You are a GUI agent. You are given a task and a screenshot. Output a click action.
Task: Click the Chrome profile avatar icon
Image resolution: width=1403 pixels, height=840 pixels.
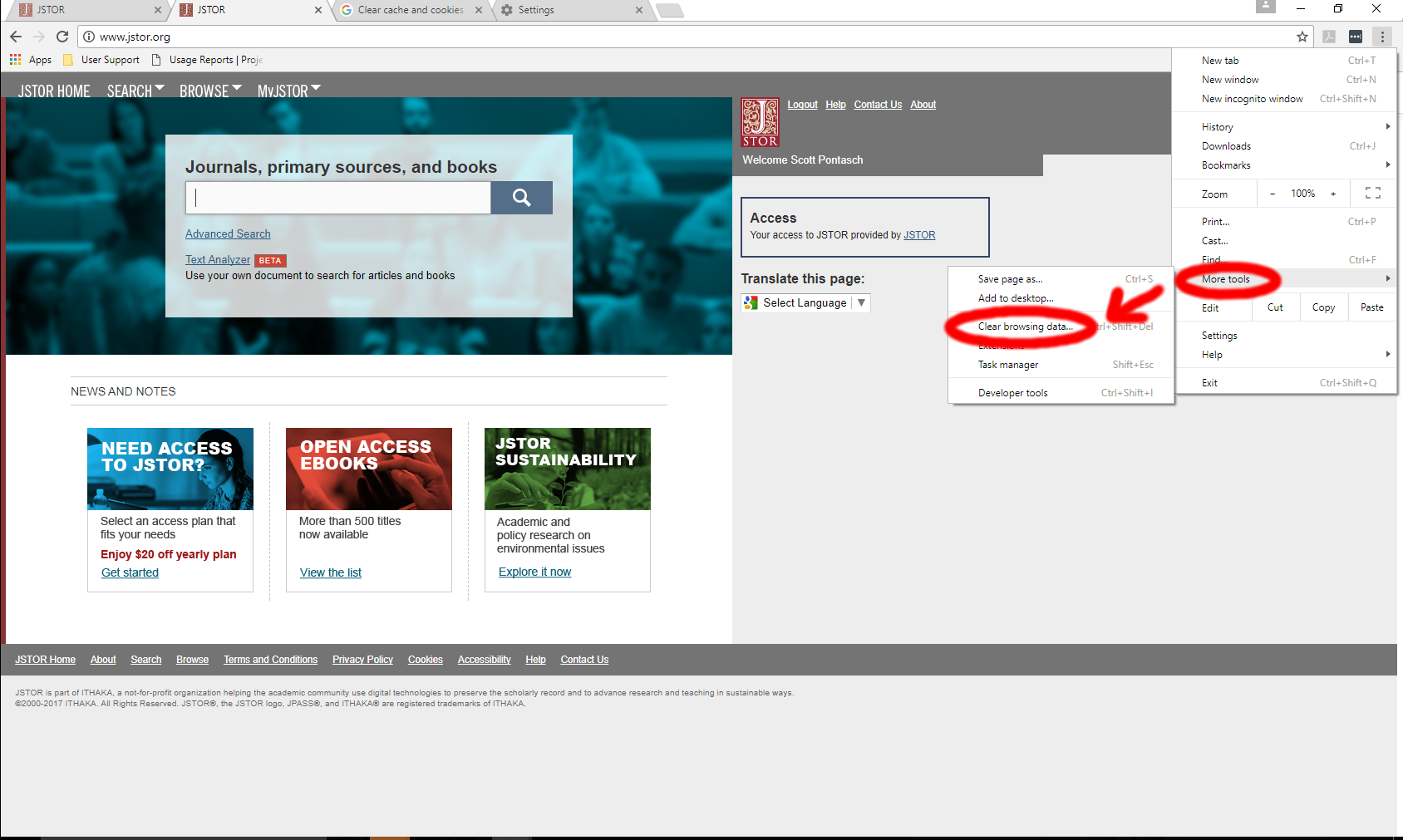1265,7
